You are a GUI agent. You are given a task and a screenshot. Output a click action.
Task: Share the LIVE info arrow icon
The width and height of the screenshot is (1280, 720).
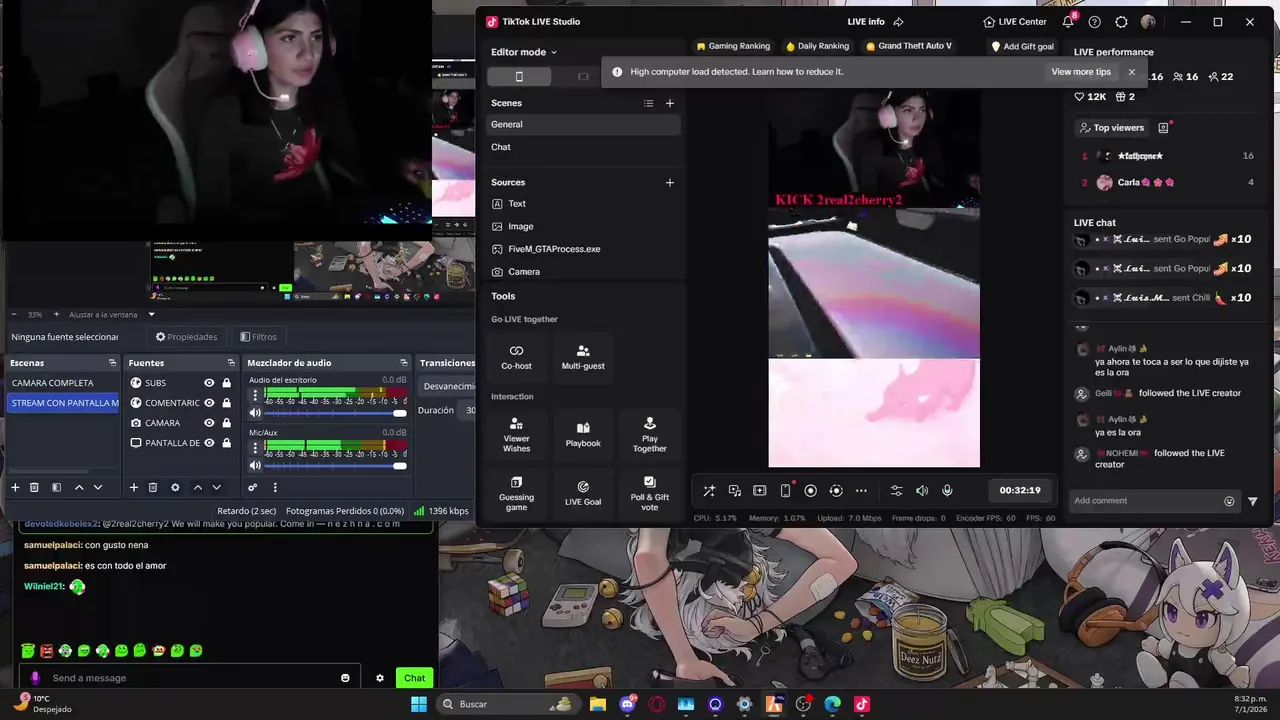[x=898, y=22]
